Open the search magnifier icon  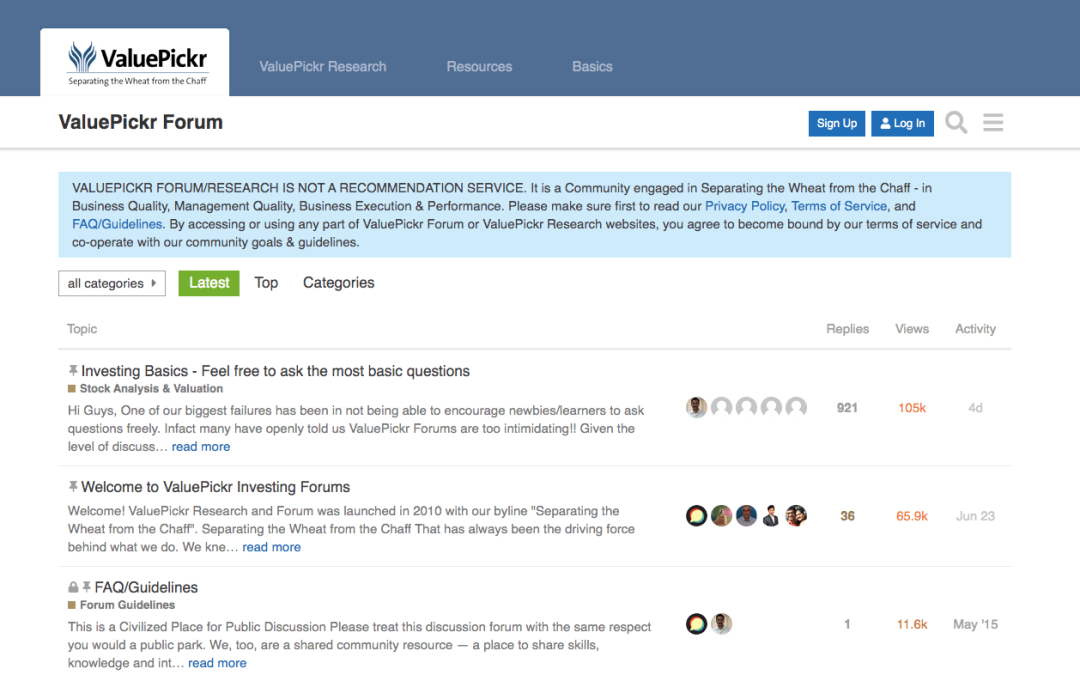point(956,123)
